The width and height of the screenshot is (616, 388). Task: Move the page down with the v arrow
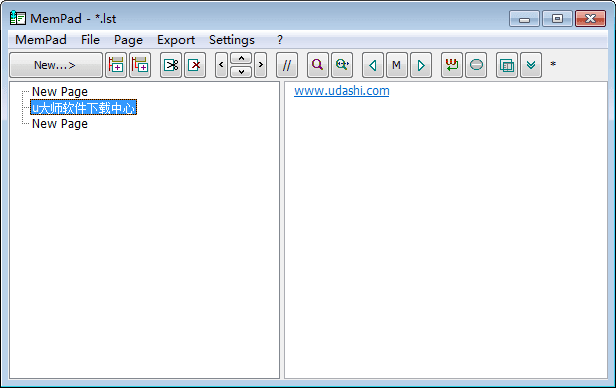pyautogui.click(x=241, y=71)
